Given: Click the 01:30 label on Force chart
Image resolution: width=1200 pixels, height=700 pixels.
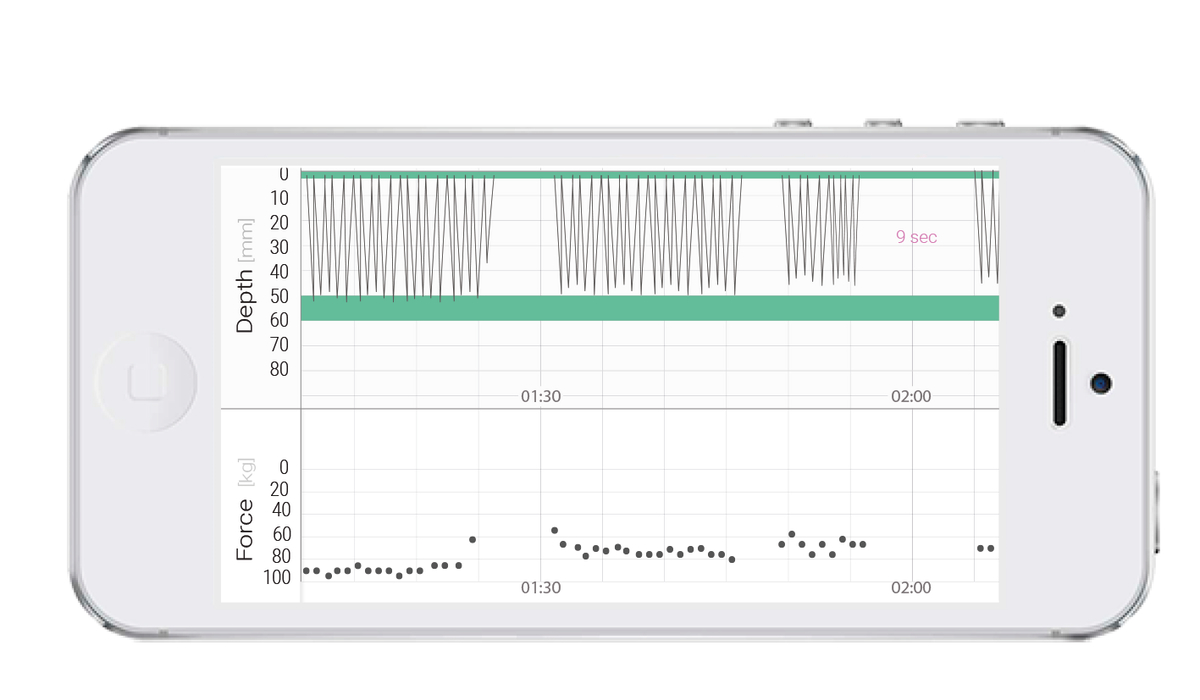Looking at the screenshot, I should click(x=541, y=588).
